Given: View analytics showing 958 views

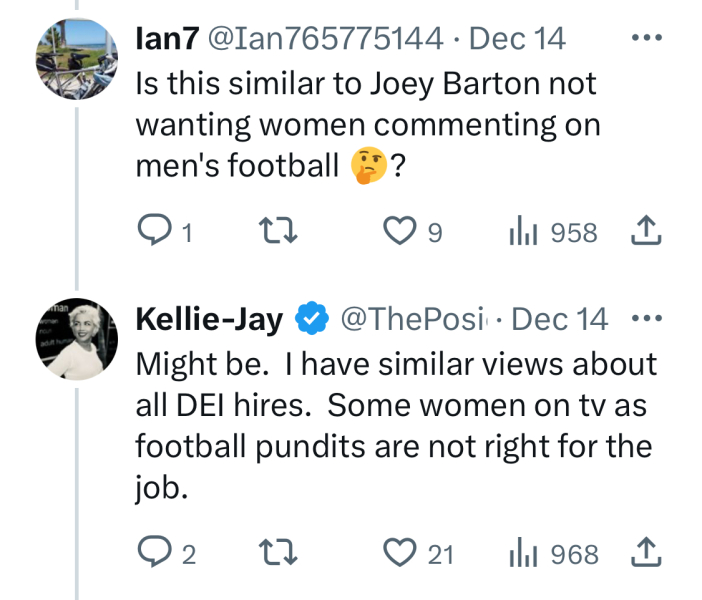Looking at the screenshot, I should (524, 232).
